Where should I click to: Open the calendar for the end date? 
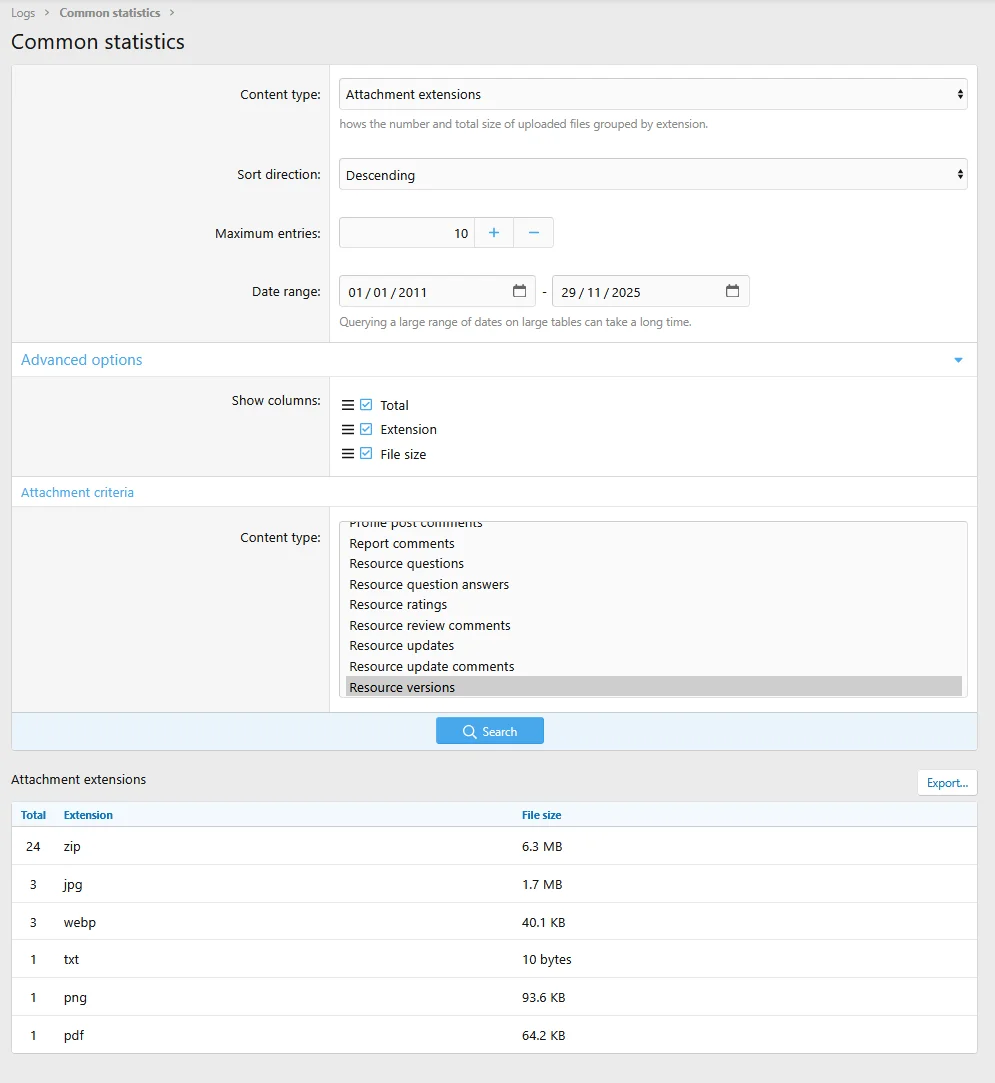733,291
